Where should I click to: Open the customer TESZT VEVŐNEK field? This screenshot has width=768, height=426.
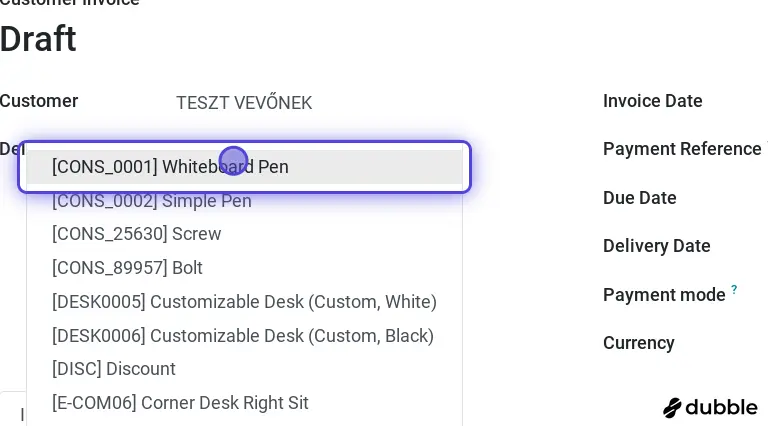point(244,103)
